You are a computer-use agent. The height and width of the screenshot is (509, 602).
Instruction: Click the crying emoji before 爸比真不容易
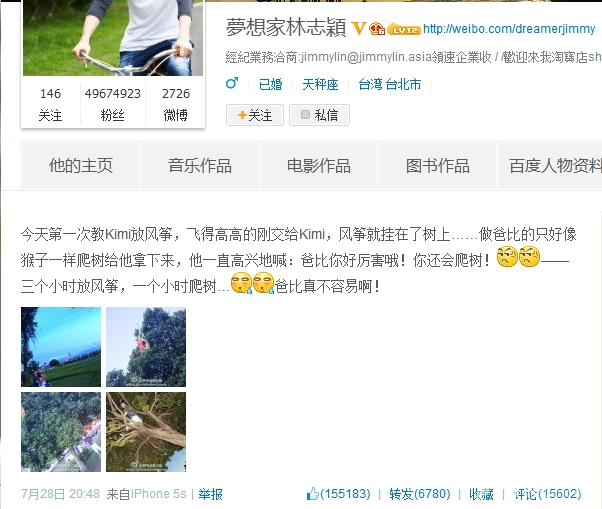point(264,283)
